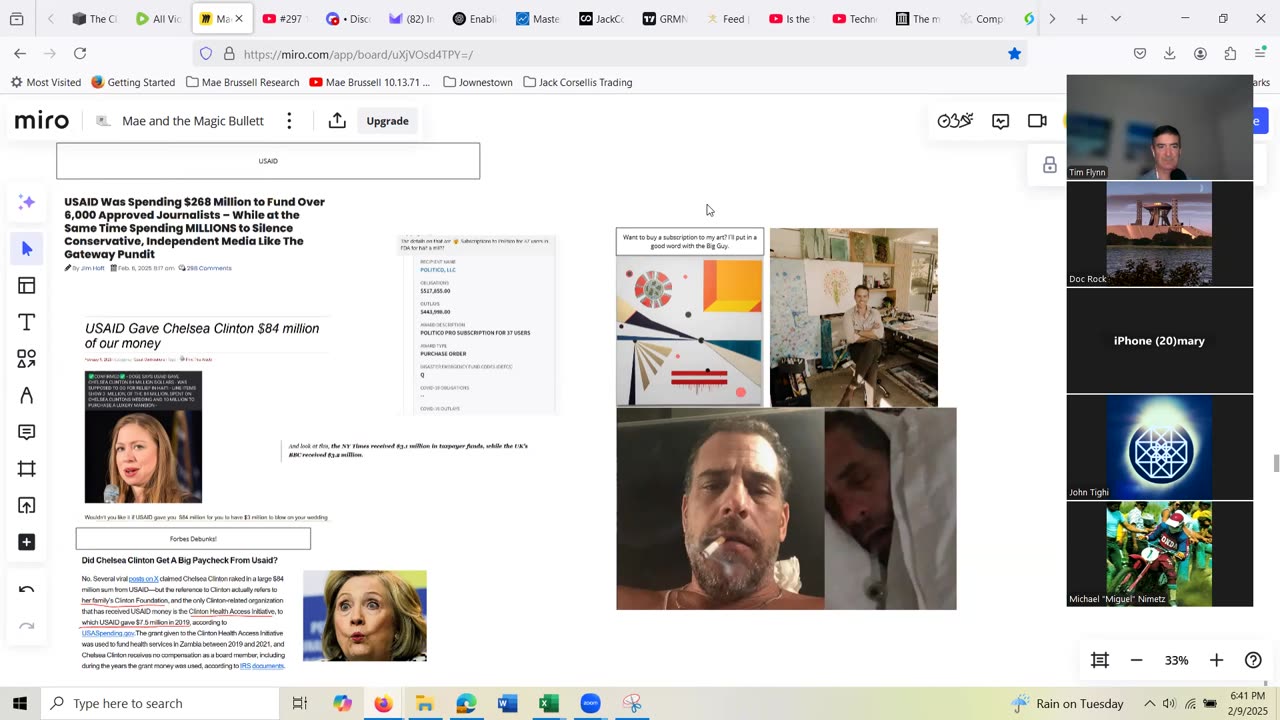The height and width of the screenshot is (720, 1280).
Task: Click the Miro logo
Action: point(42,121)
